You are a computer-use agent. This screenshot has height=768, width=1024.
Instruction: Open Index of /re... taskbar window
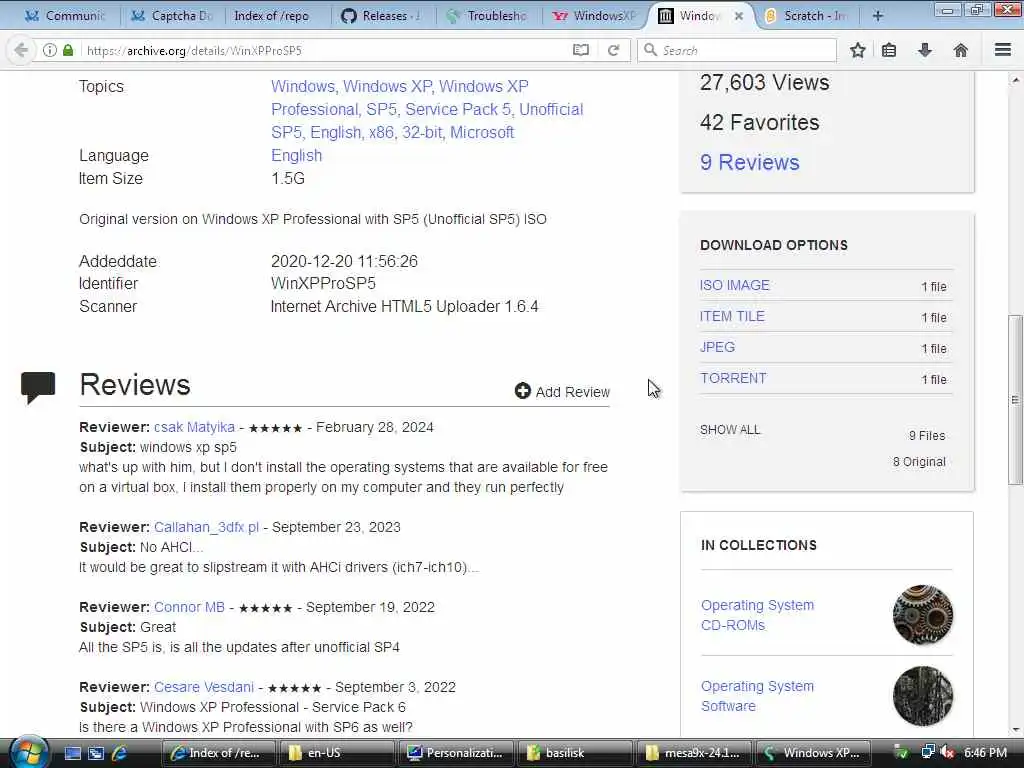[x=218, y=753]
